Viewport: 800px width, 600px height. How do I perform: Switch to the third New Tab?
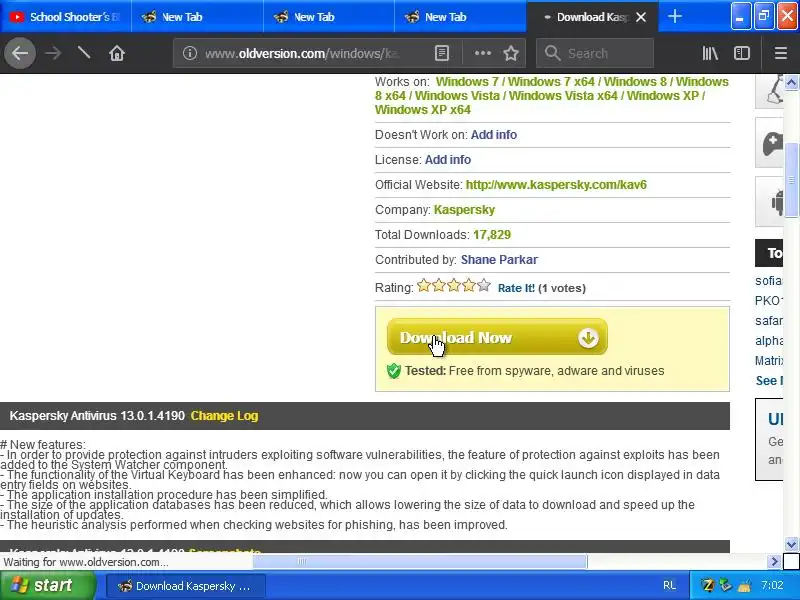click(461, 17)
